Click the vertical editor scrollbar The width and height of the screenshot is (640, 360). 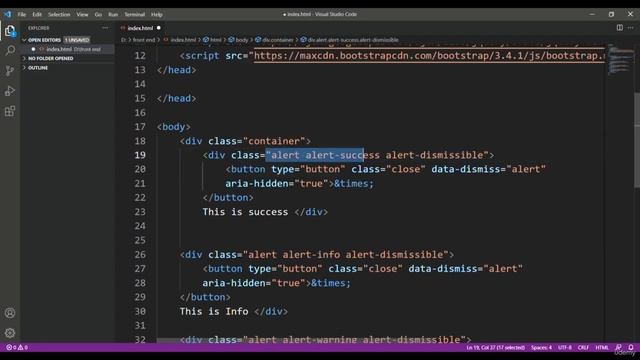[x=637, y=139]
